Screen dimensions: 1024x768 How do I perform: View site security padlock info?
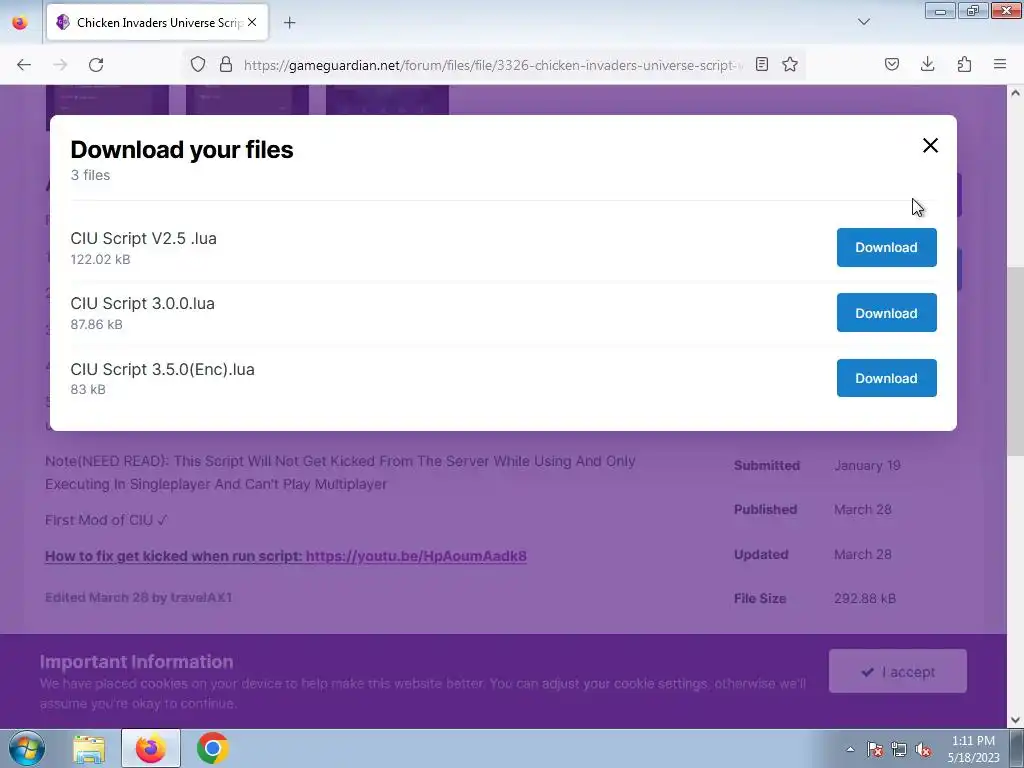pyautogui.click(x=226, y=65)
